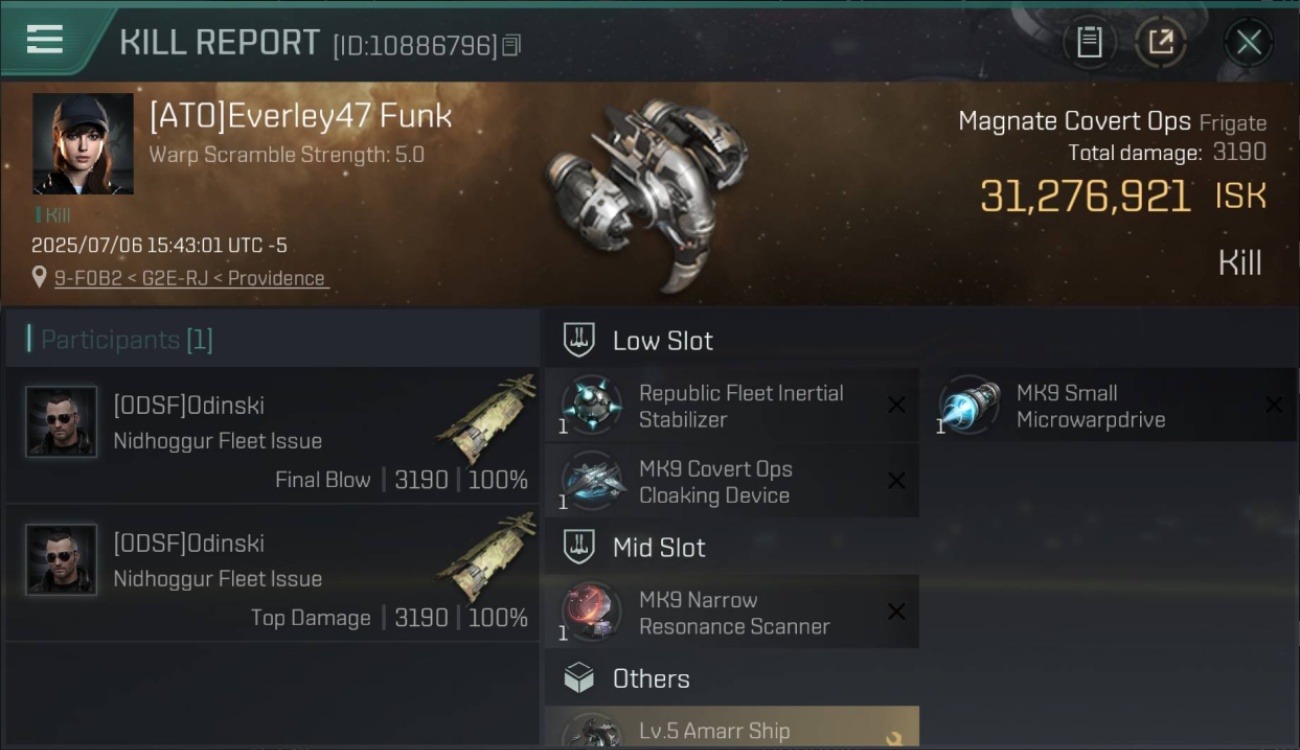Click the share export icon
Screen dimensions: 1300x750
pyautogui.click(x=1160, y=42)
